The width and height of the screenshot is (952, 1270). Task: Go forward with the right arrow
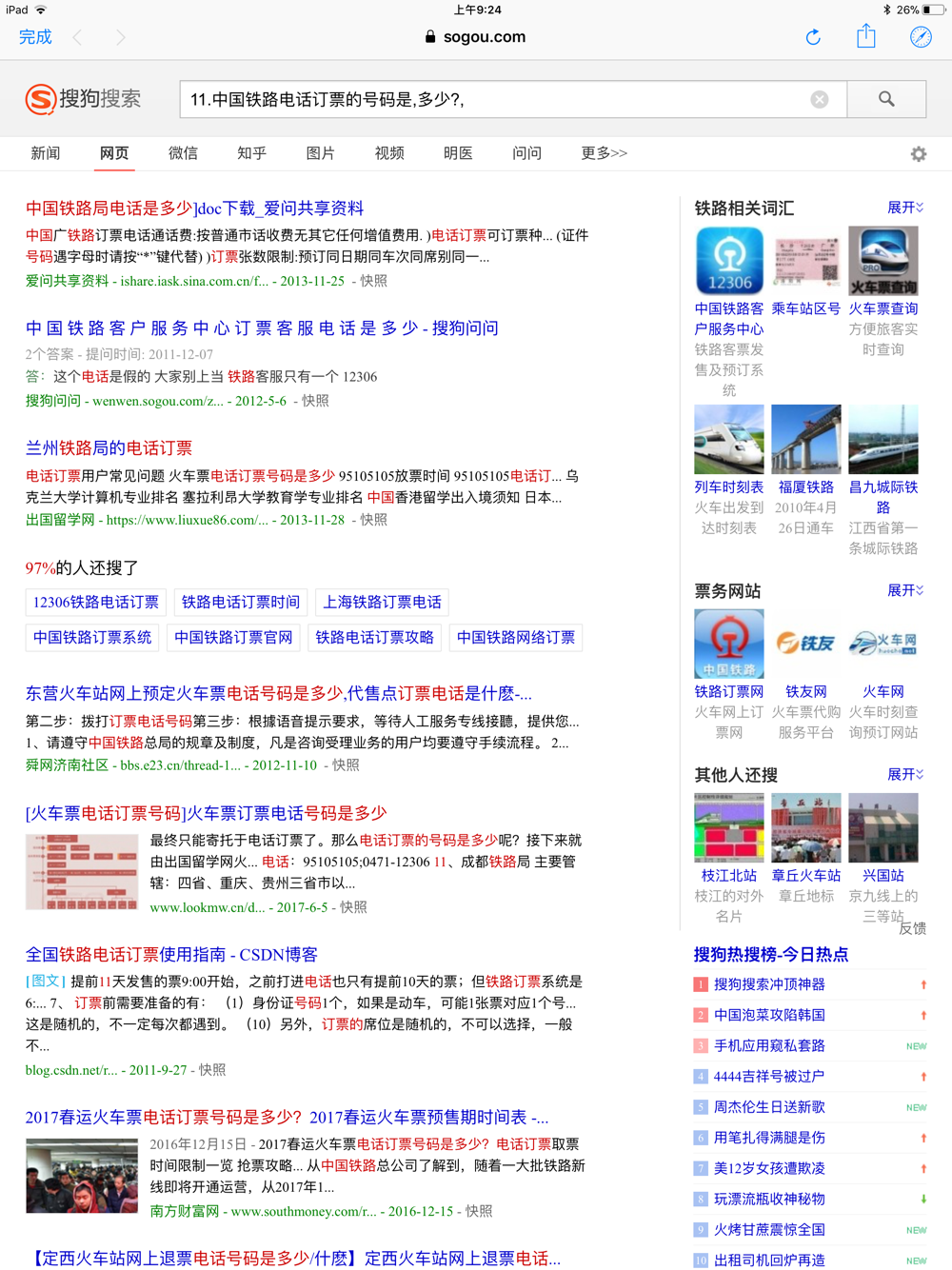120,37
